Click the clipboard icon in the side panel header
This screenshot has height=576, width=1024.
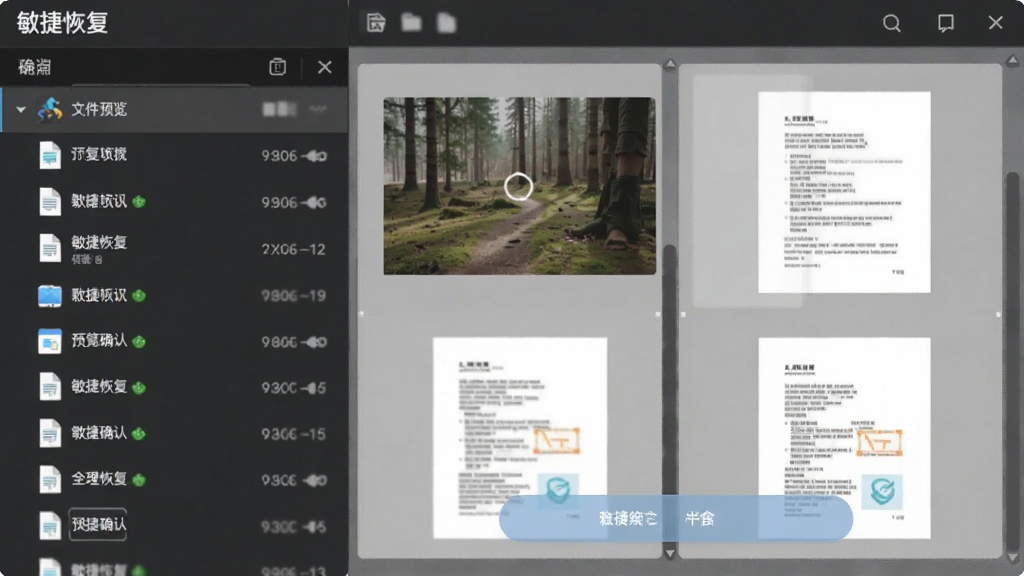[x=278, y=67]
